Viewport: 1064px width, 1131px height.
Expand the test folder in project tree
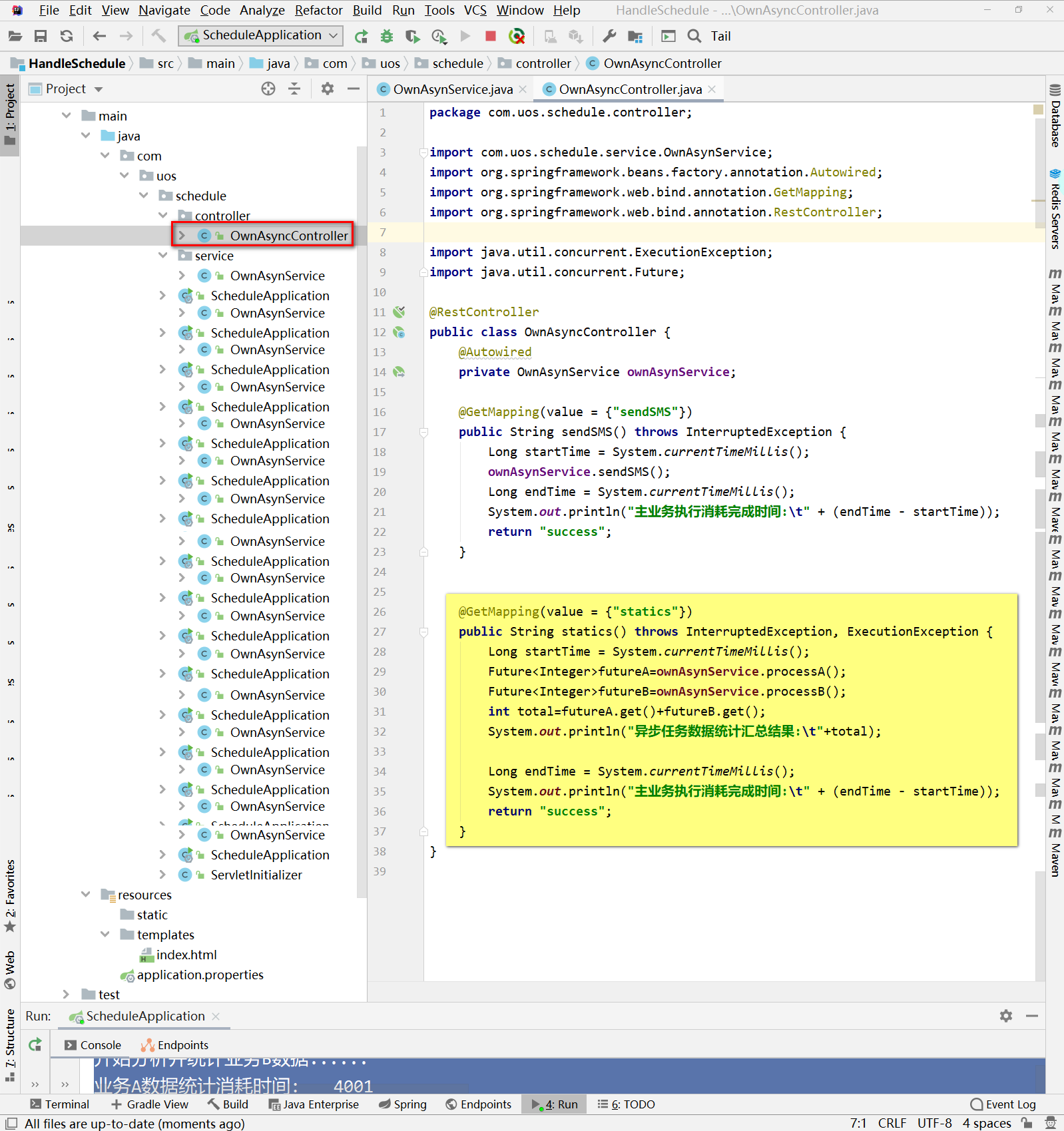coord(66,995)
